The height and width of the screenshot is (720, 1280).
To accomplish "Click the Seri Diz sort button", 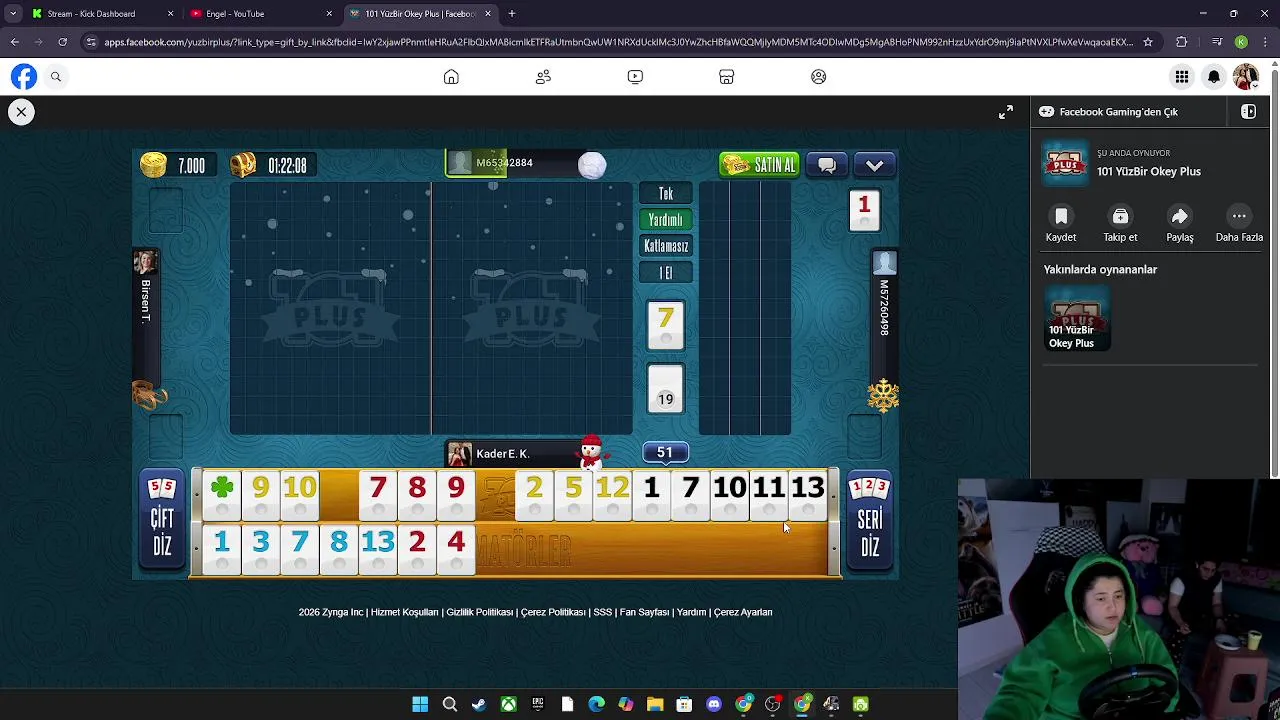I will point(869,519).
